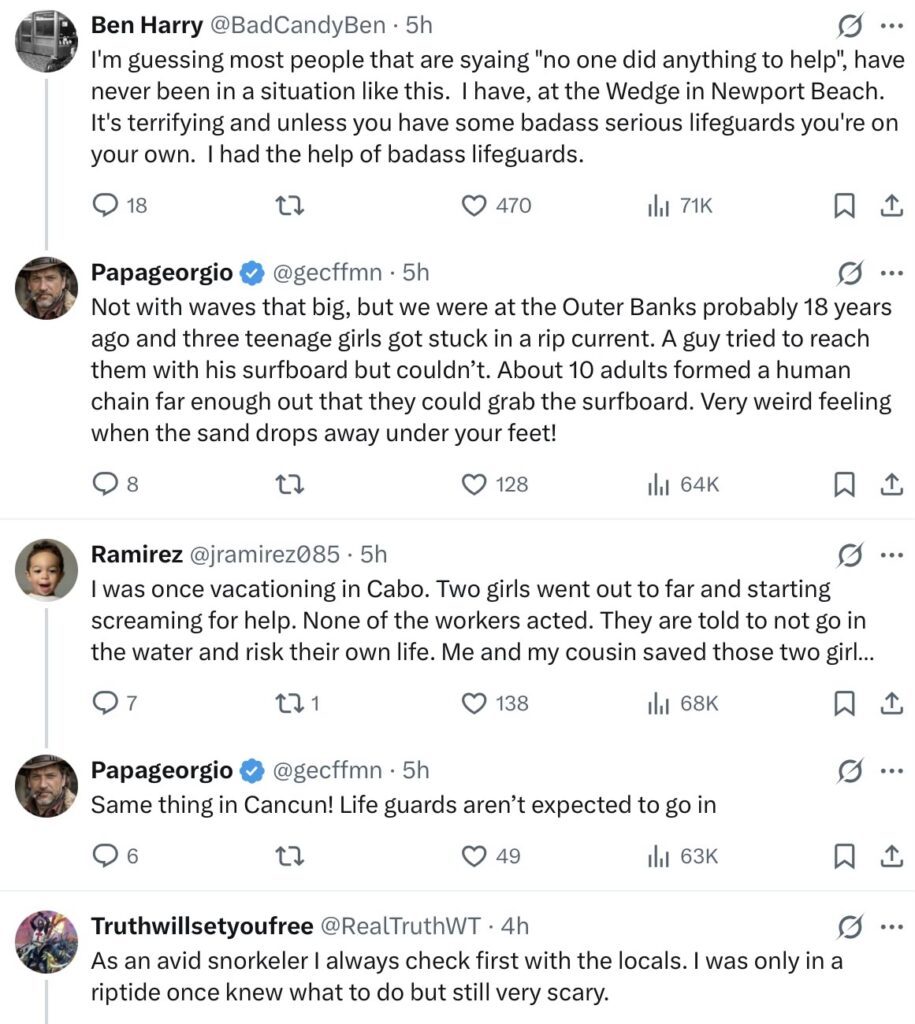915x1024 pixels.
Task: Like Ben Harry's tweet with 470 likes
Action: tap(475, 206)
